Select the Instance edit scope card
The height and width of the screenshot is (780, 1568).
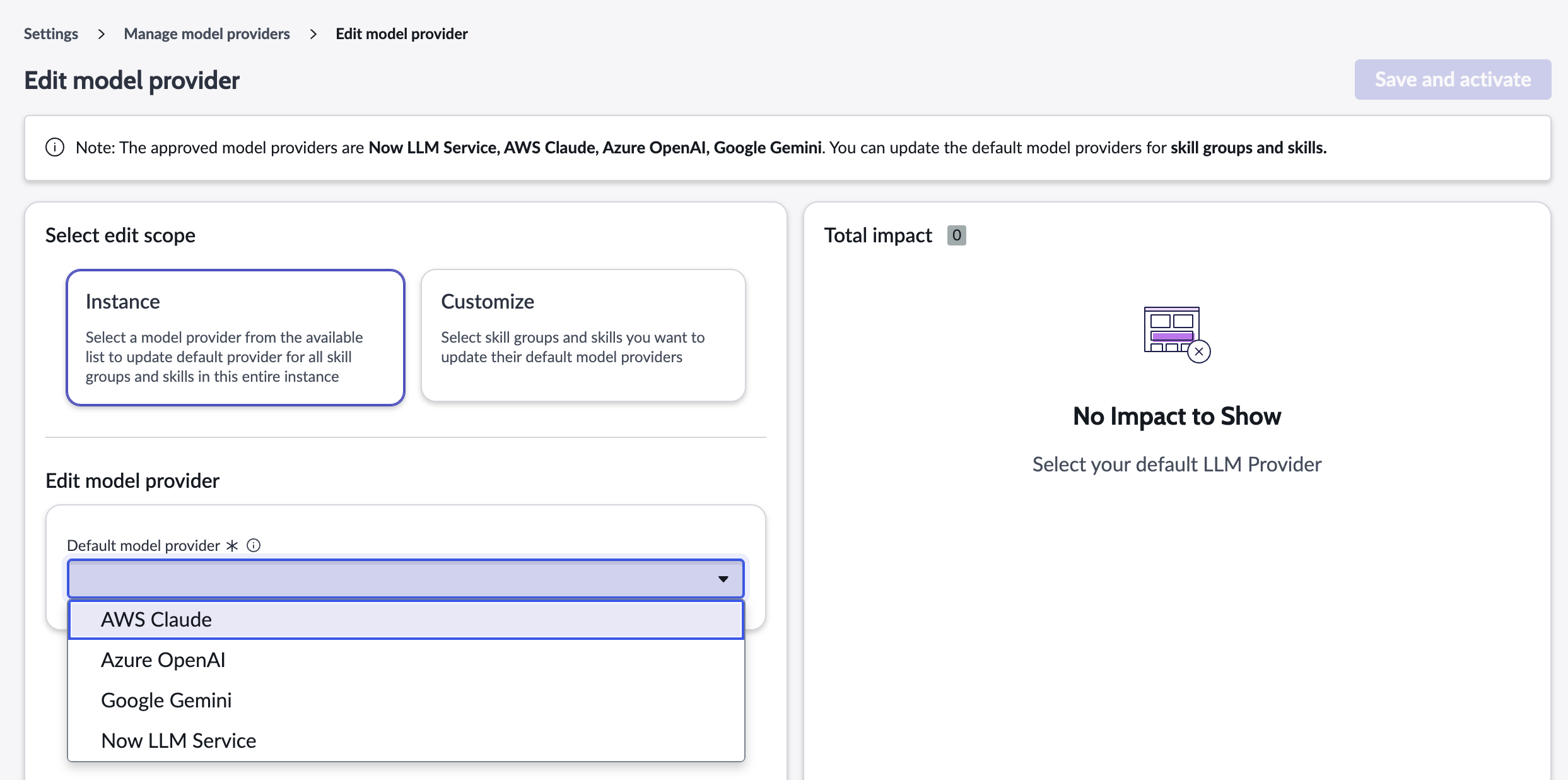pyautogui.click(x=235, y=338)
